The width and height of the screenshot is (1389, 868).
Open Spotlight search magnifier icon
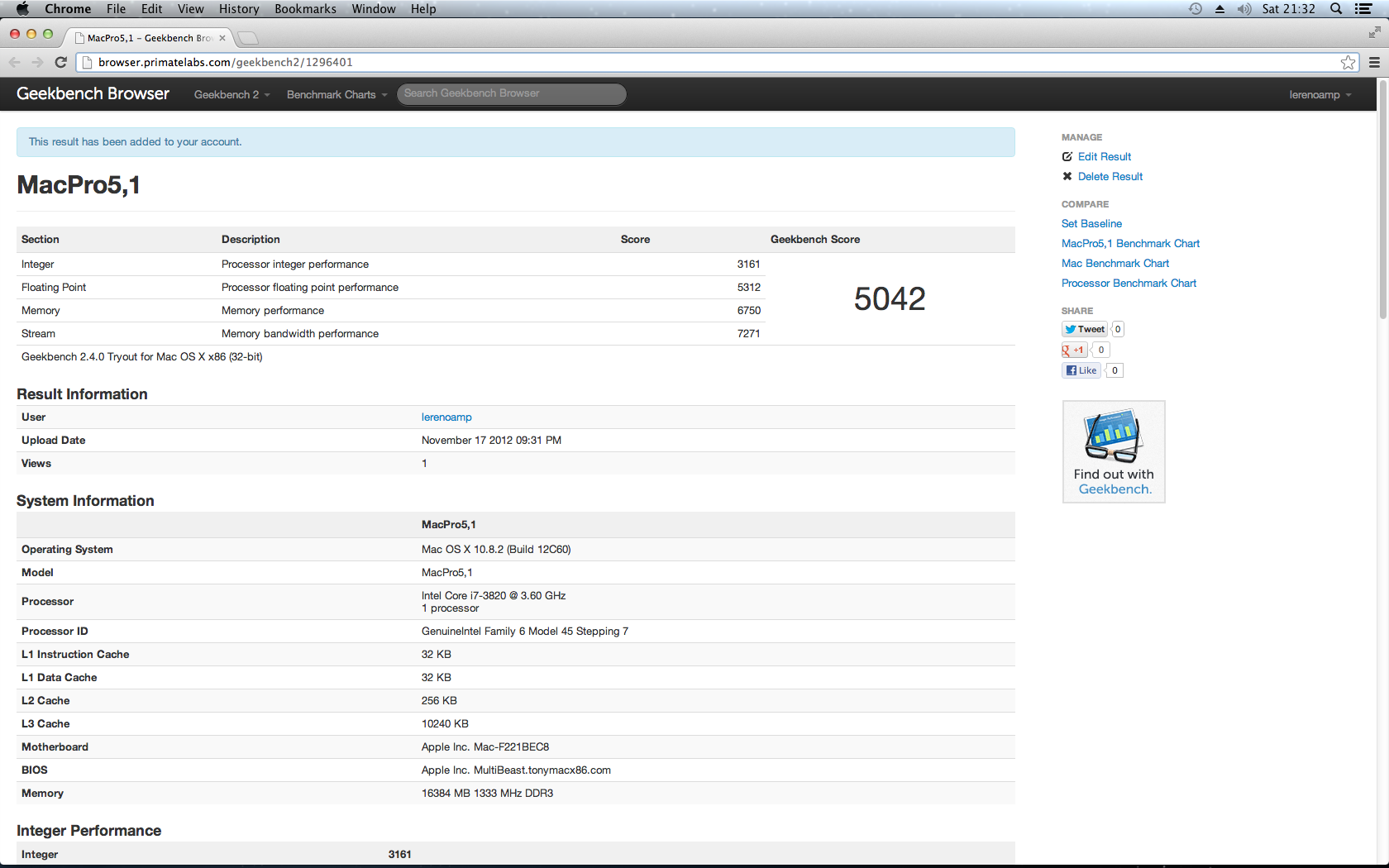1336,8
